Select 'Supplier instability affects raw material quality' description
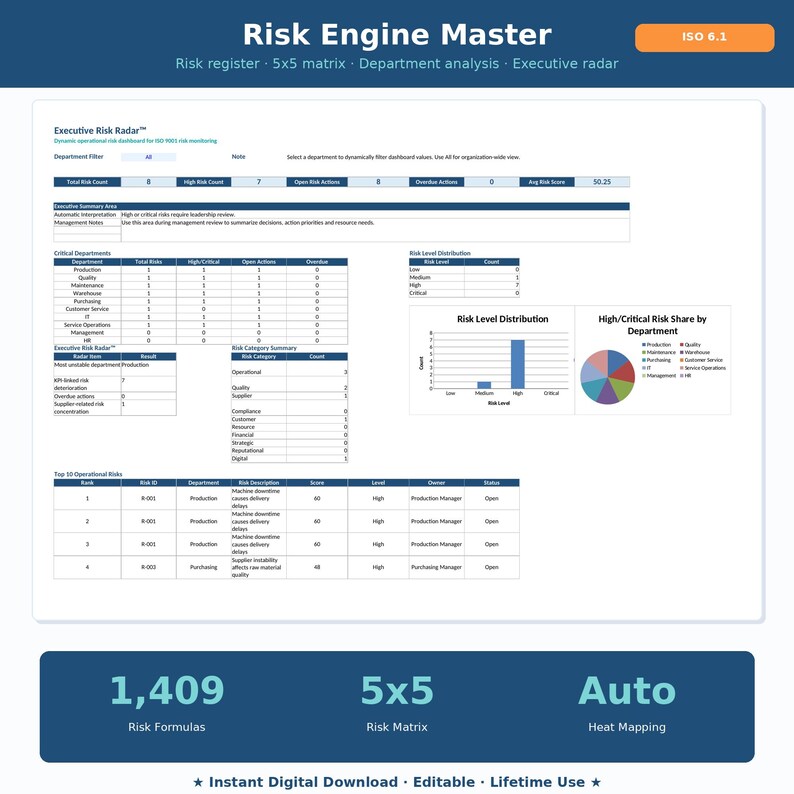Screen dimensions: 794x794 pos(259,568)
